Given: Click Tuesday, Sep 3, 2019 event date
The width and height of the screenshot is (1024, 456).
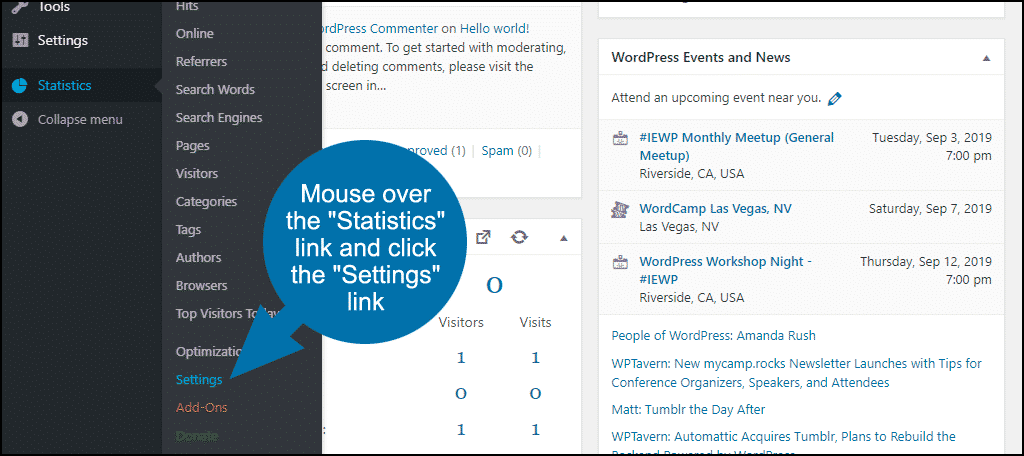Looking at the screenshot, I should (932, 138).
